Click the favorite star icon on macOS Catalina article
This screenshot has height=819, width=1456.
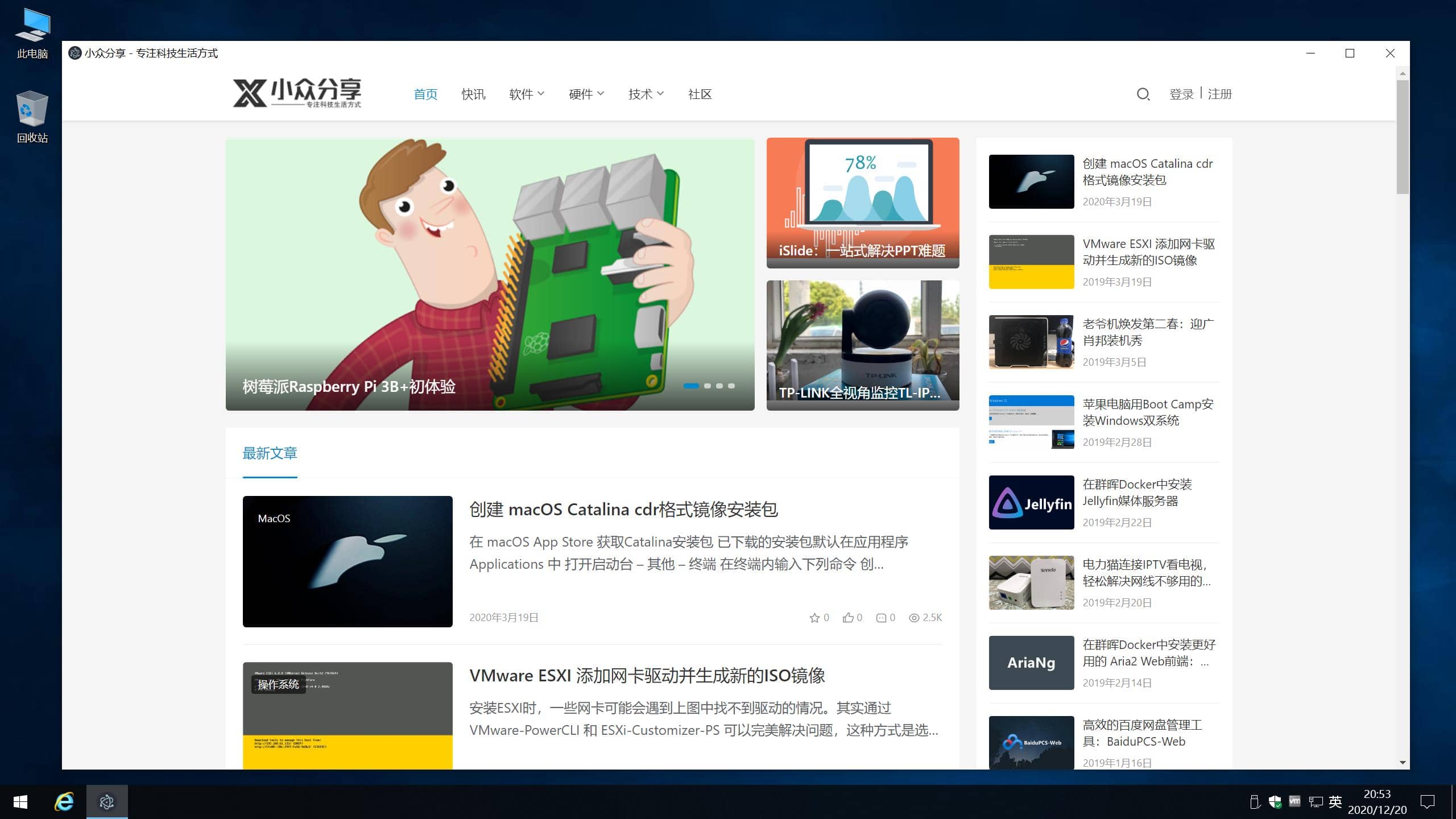click(814, 618)
